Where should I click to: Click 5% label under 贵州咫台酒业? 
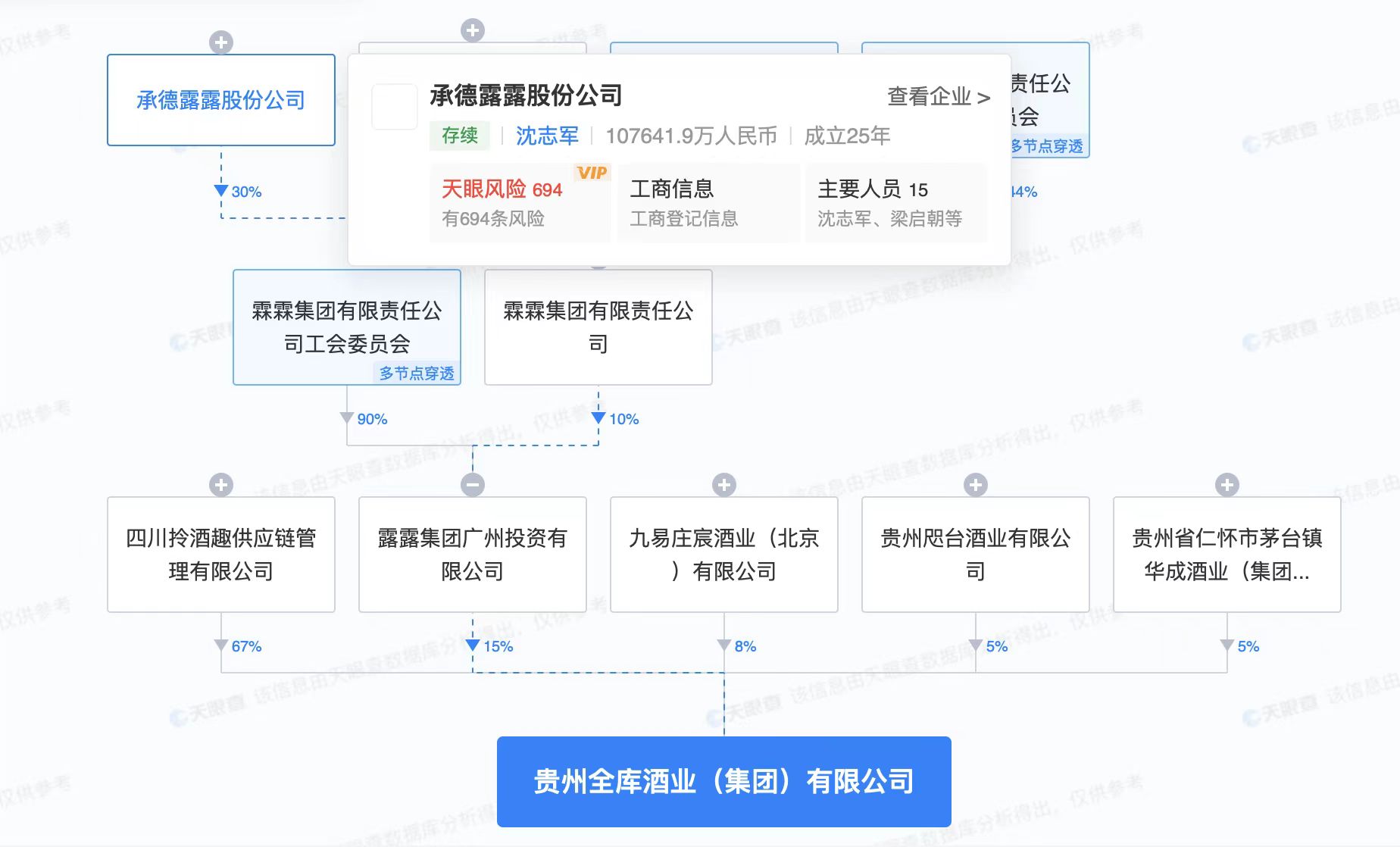(996, 646)
